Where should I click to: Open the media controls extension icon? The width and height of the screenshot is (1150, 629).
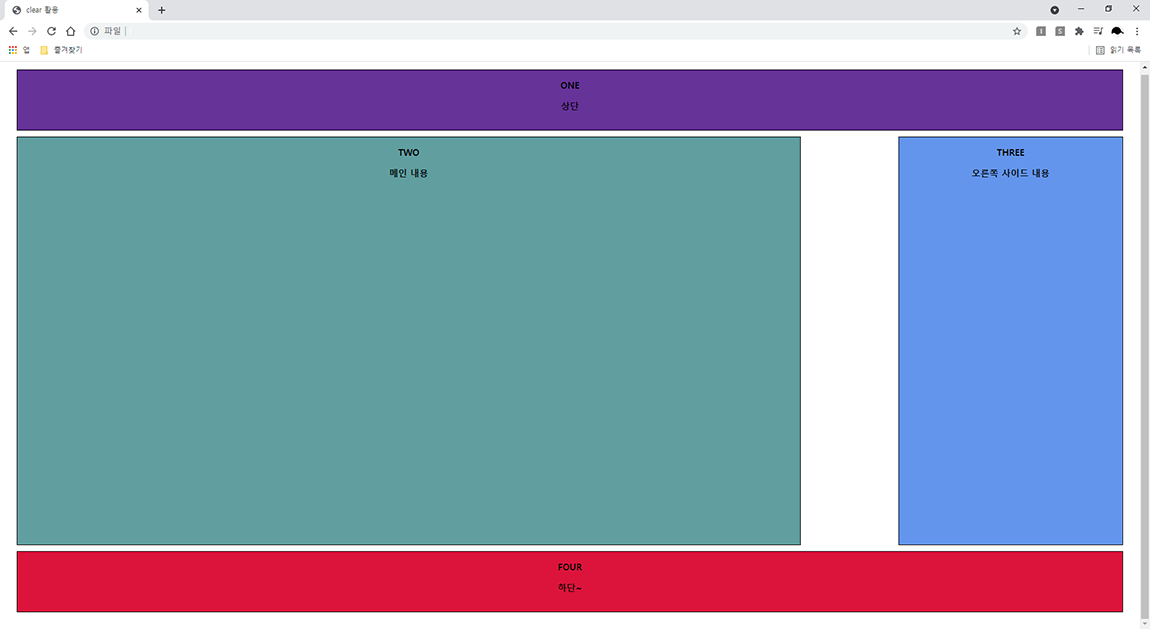(x=1097, y=31)
